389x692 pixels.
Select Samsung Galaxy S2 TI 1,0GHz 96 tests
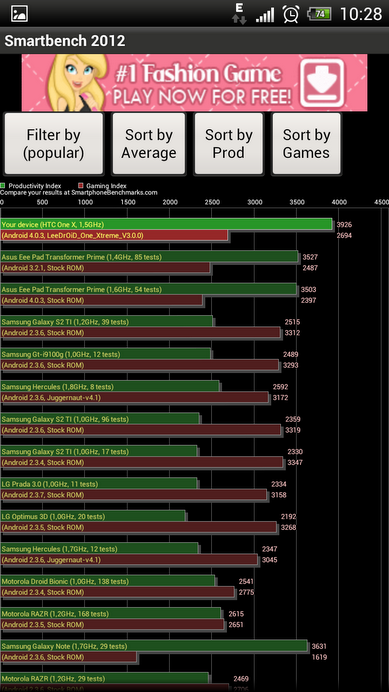(100, 419)
